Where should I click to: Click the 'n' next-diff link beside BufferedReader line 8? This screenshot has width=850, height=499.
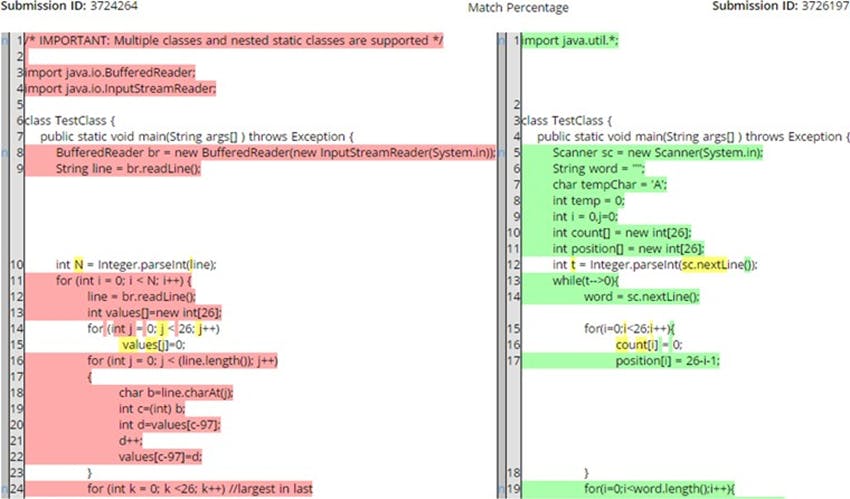(5, 153)
